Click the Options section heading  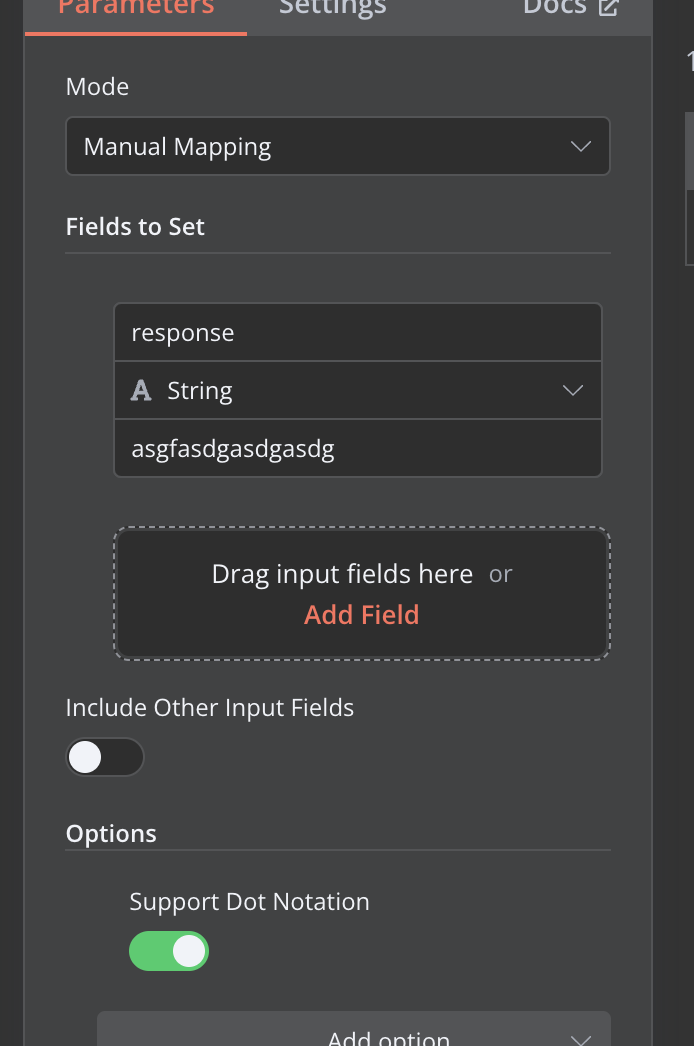tap(111, 834)
